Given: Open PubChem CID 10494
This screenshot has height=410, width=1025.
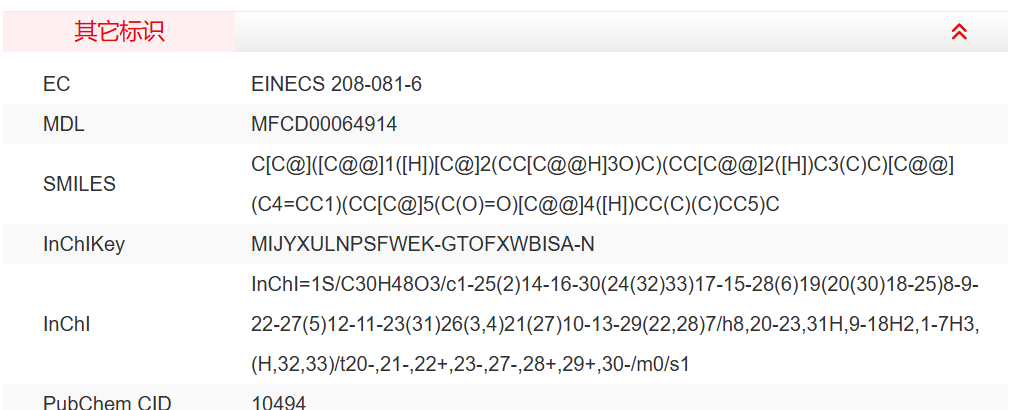Looking at the screenshot, I should point(279,403).
